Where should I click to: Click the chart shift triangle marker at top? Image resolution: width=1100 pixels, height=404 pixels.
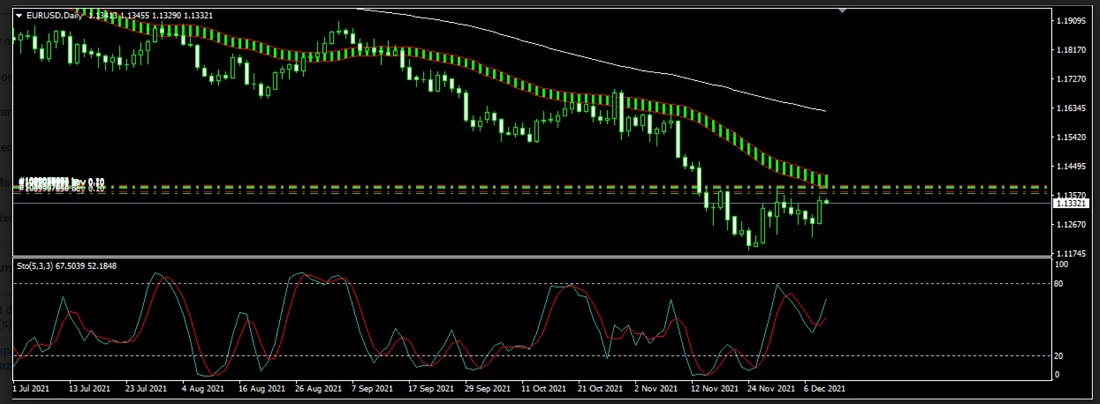[842, 10]
